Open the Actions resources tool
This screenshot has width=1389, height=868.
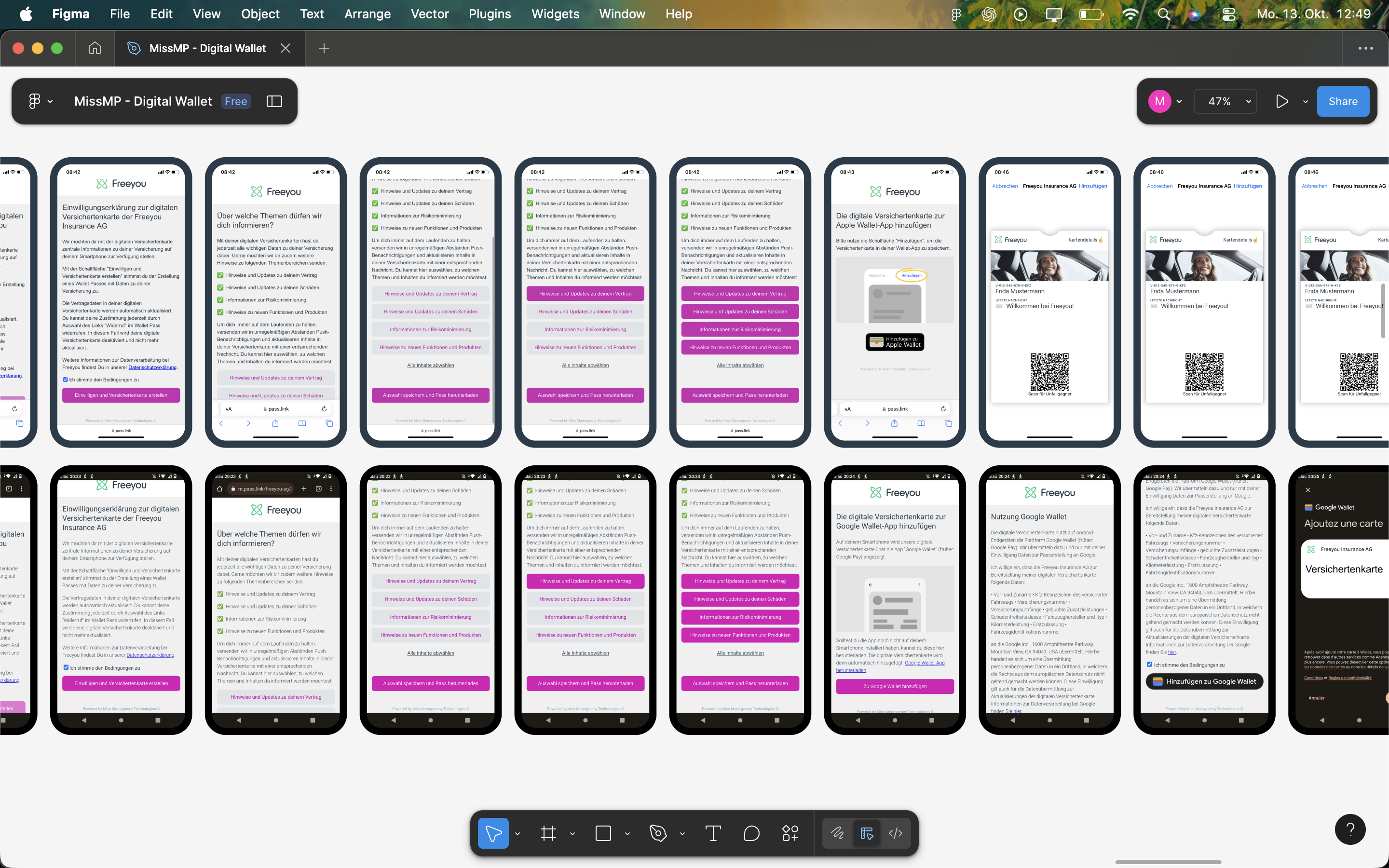coord(790,833)
